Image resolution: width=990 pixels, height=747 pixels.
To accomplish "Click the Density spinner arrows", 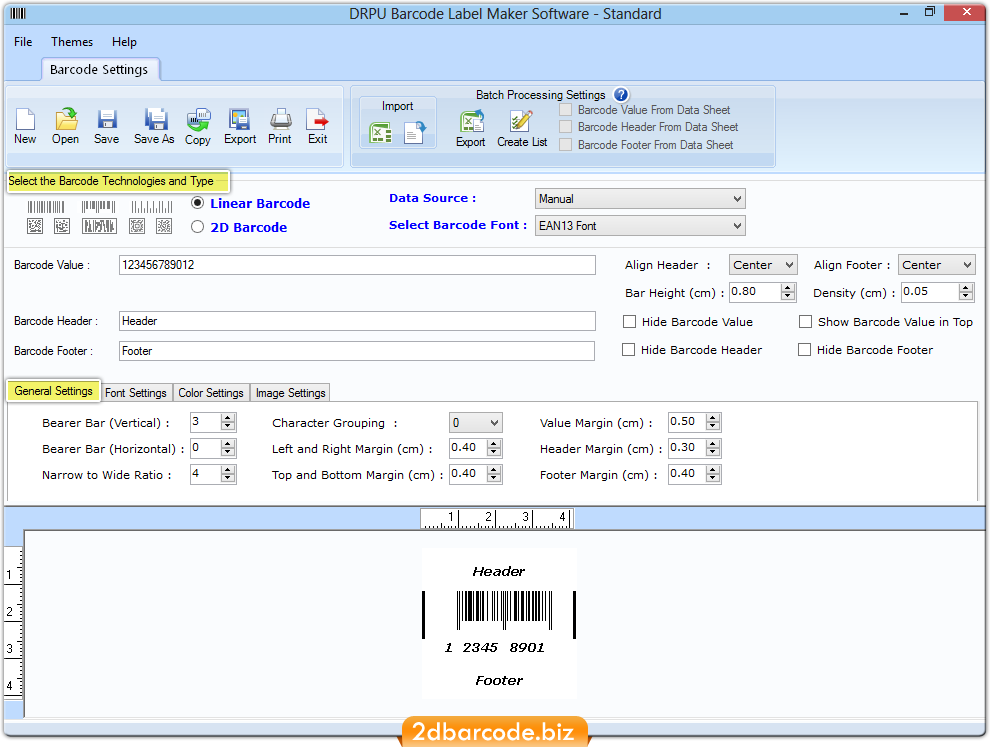I will 965,292.
